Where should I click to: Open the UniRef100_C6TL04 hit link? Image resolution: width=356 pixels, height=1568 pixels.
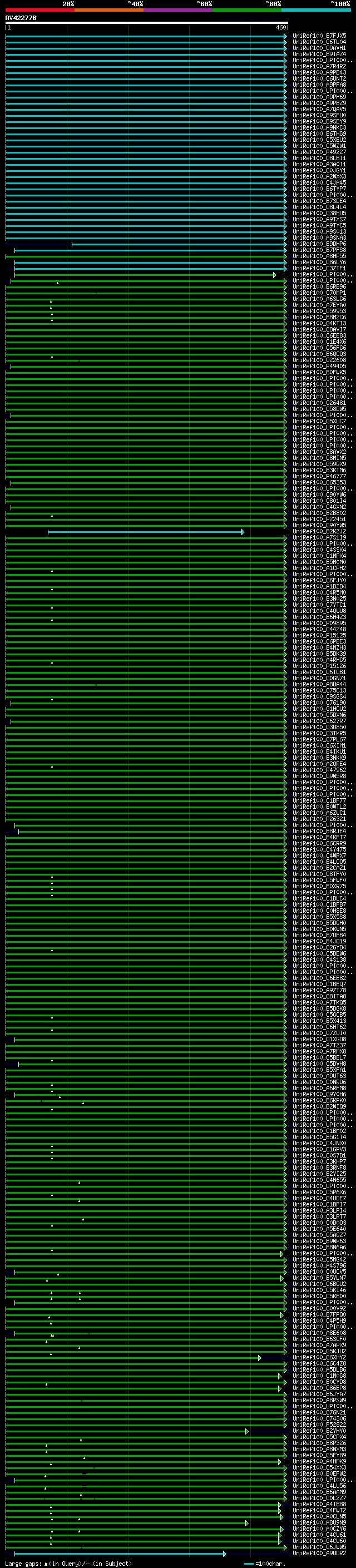pos(319,42)
